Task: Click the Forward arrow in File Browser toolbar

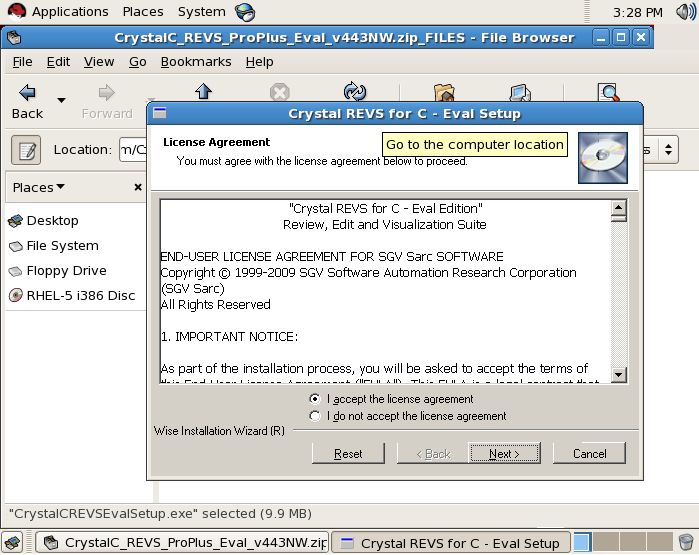Action: tap(107, 93)
